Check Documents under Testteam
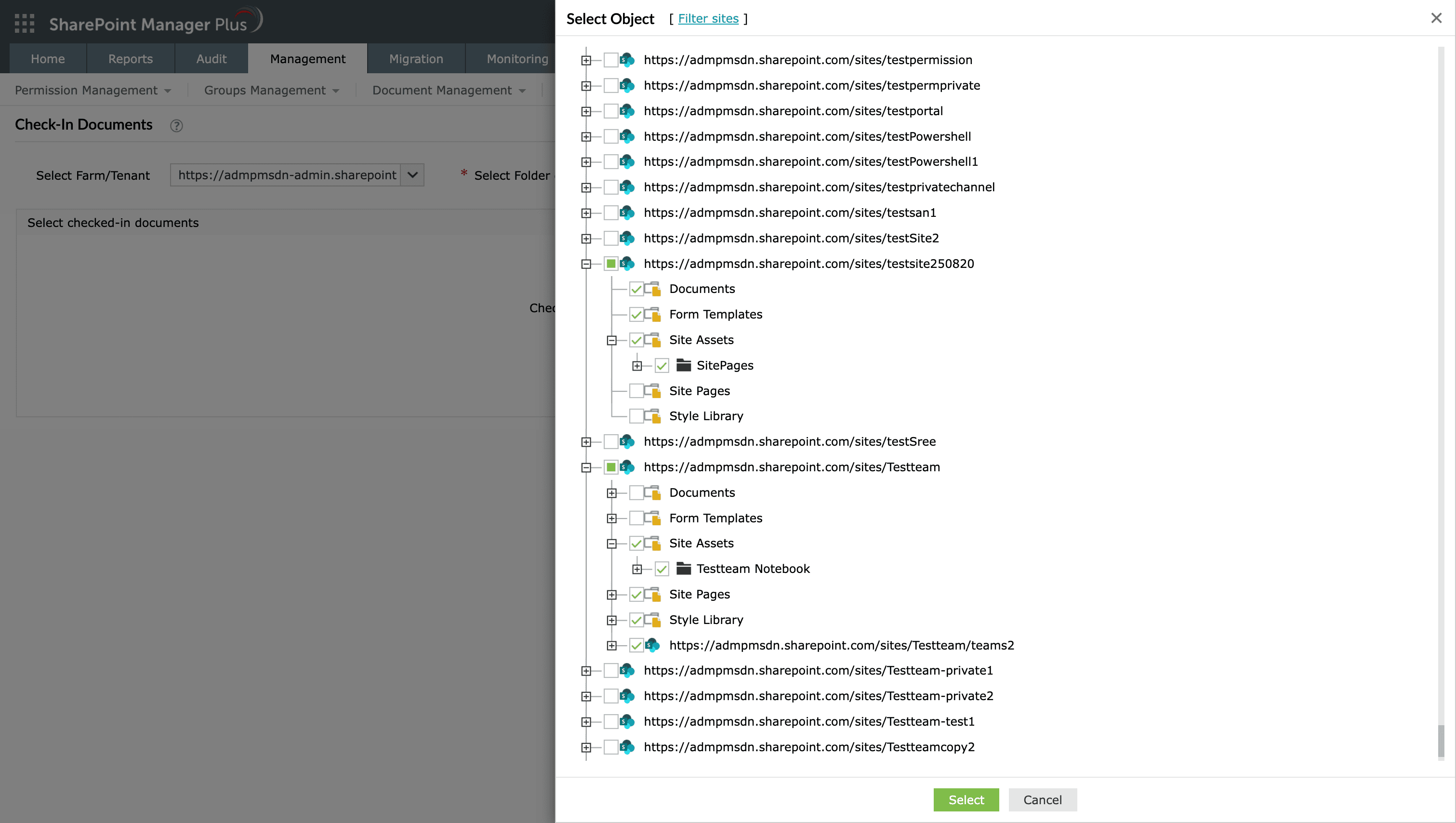This screenshot has width=1456, height=823. coord(636,492)
